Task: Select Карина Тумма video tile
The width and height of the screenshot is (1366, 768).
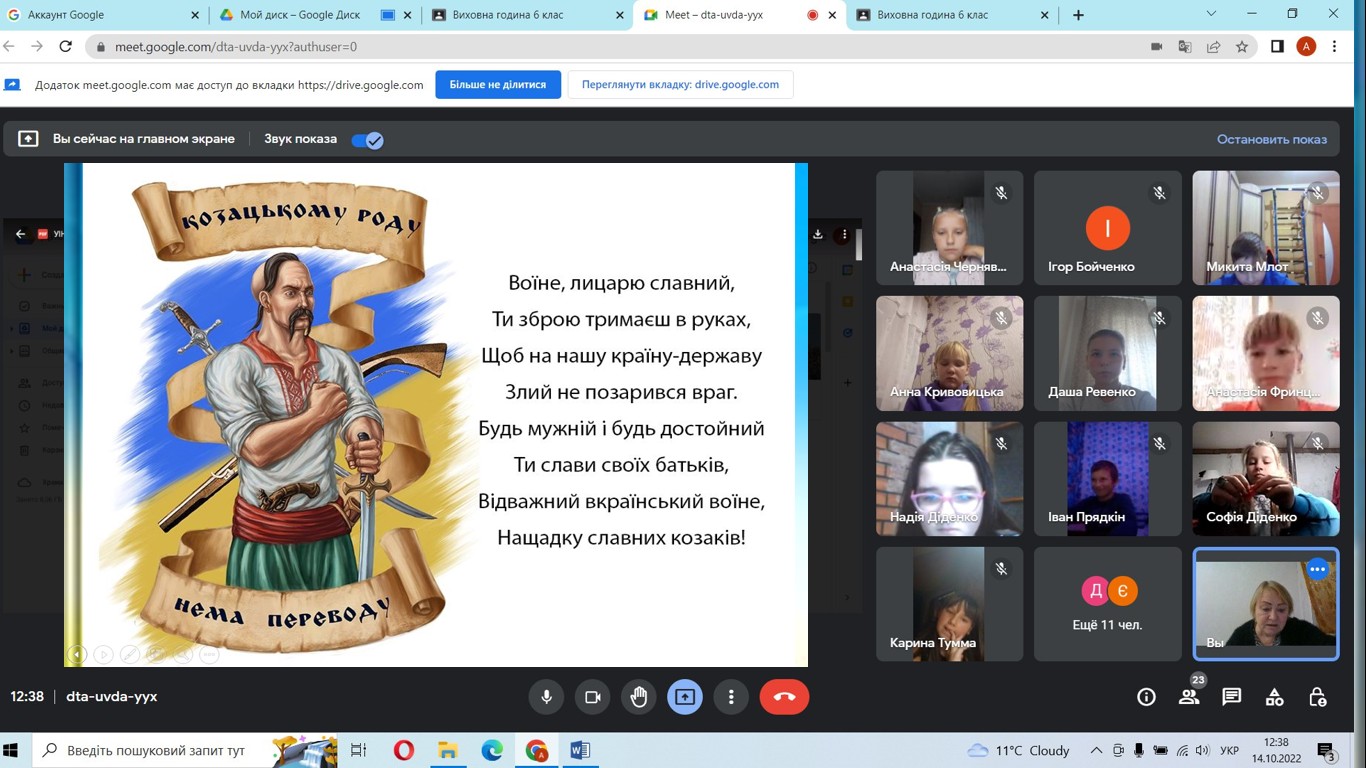Action: pos(949,604)
